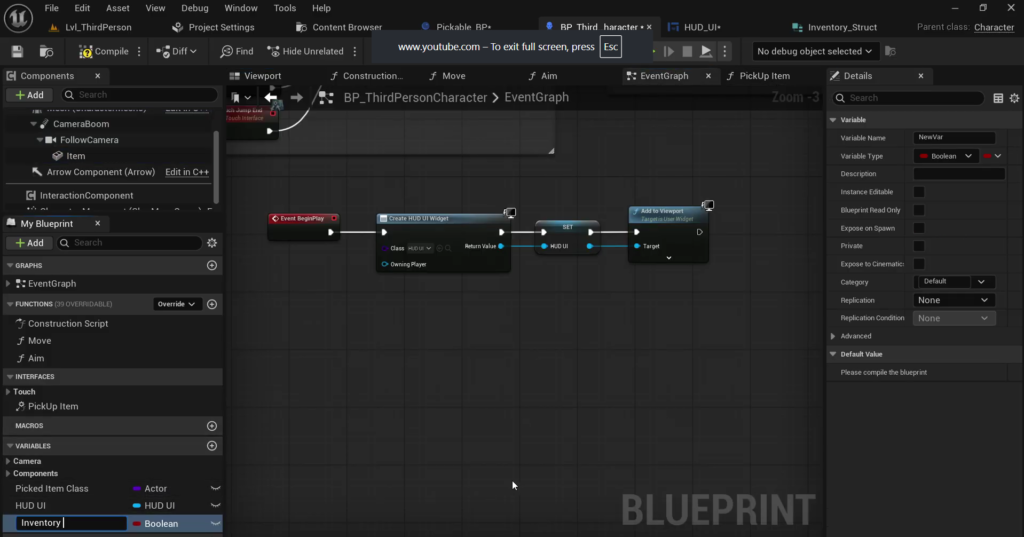Expand the Camera variables category
Viewport: 1024px width, 537px height.
click(x=8, y=461)
